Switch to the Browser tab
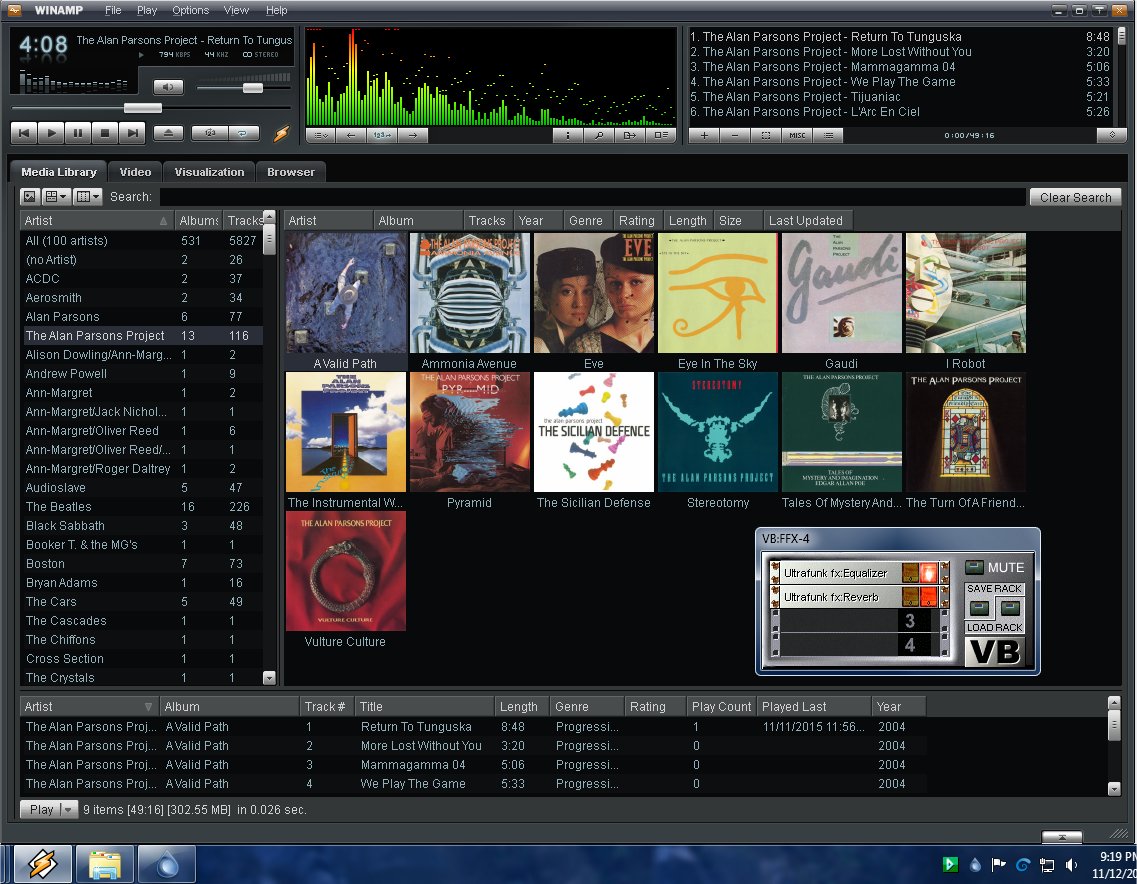 tap(291, 172)
